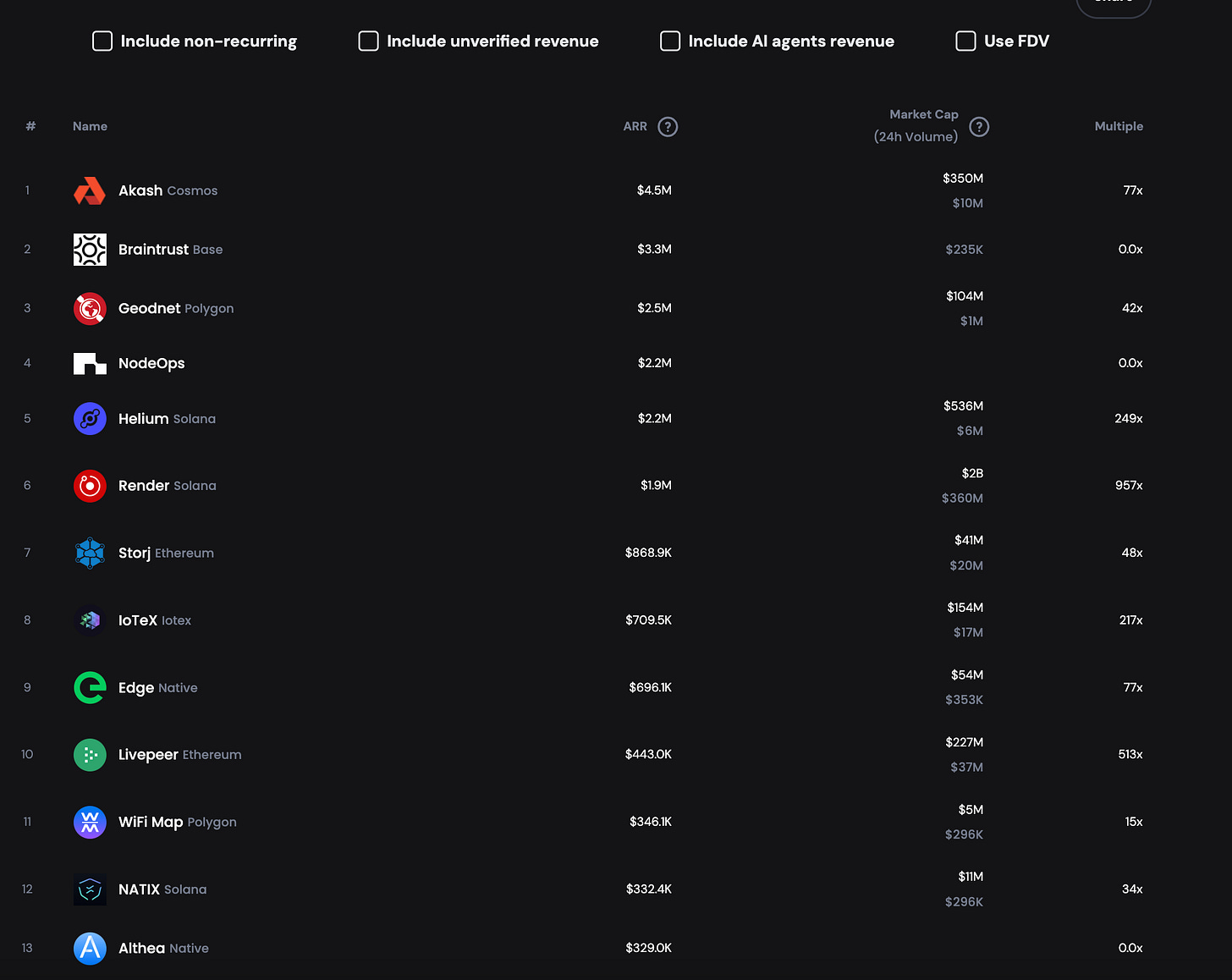The image size is (1232, 980).
Task: Click the Storj blue hexagon logo
Action: [90, 553]
